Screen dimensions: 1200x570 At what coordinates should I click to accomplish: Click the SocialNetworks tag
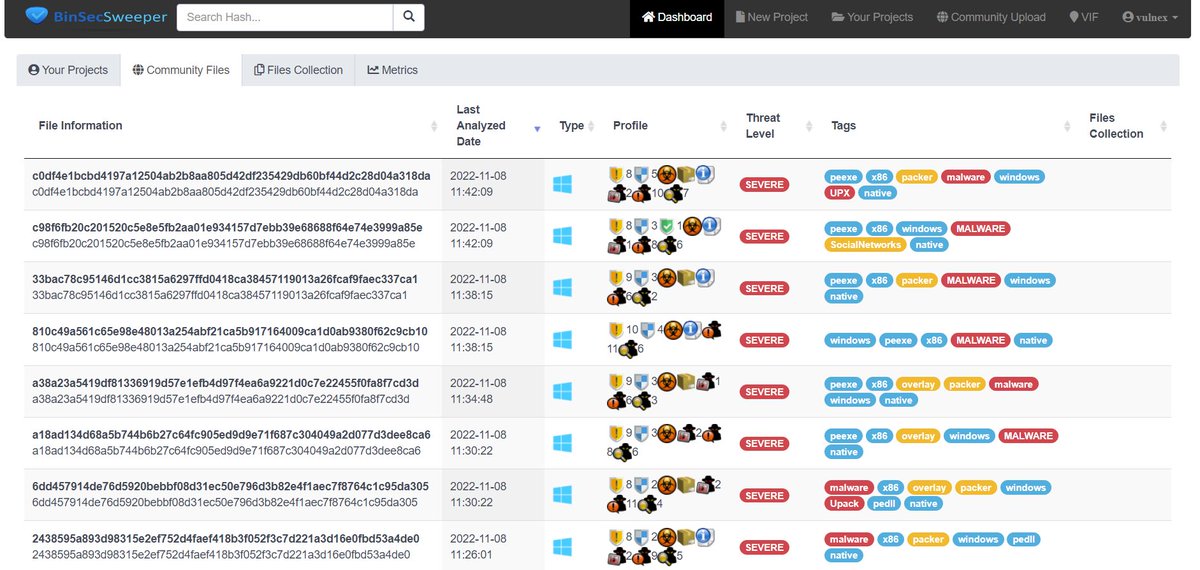point(865,245)
